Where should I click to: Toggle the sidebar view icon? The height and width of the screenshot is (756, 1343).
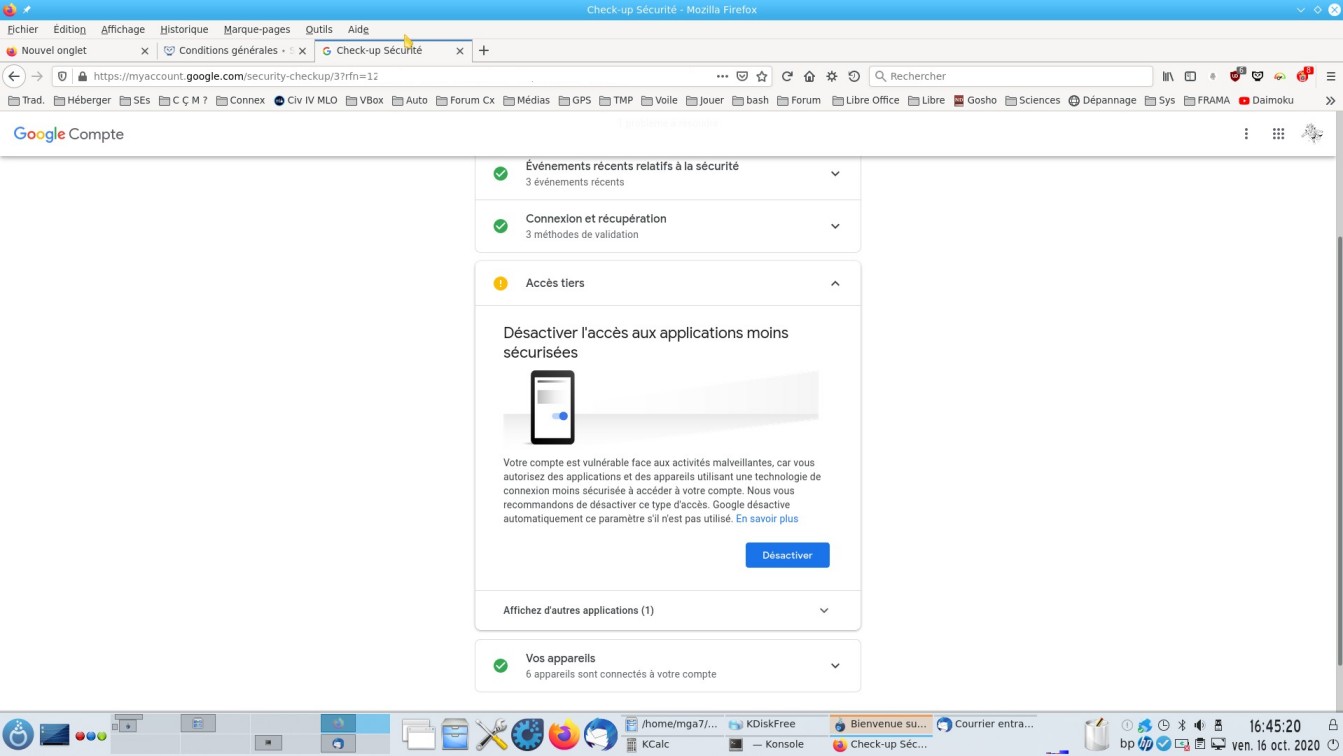(x=1190, y=76)
